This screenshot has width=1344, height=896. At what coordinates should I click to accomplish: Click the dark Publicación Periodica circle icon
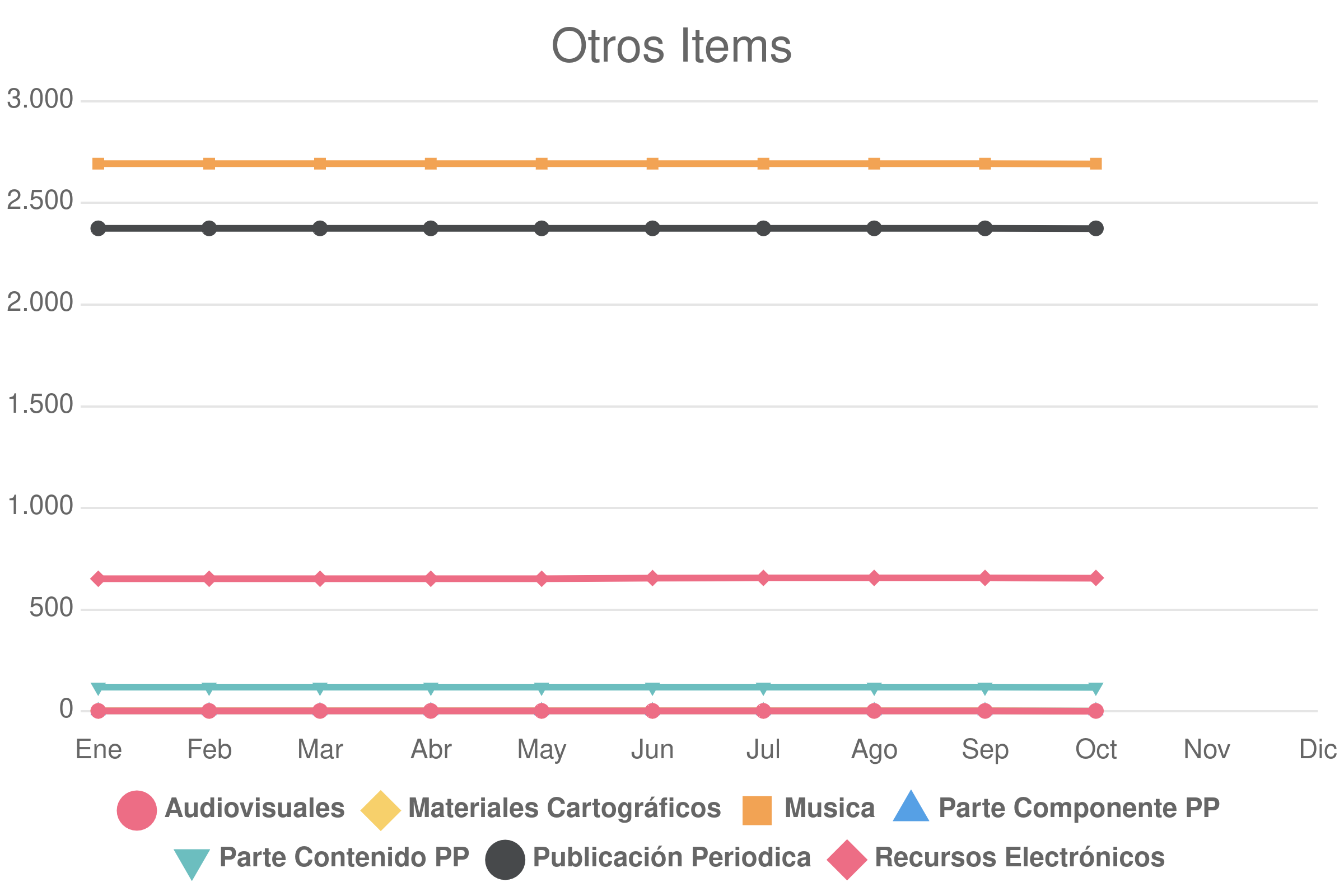pos(505,860)
